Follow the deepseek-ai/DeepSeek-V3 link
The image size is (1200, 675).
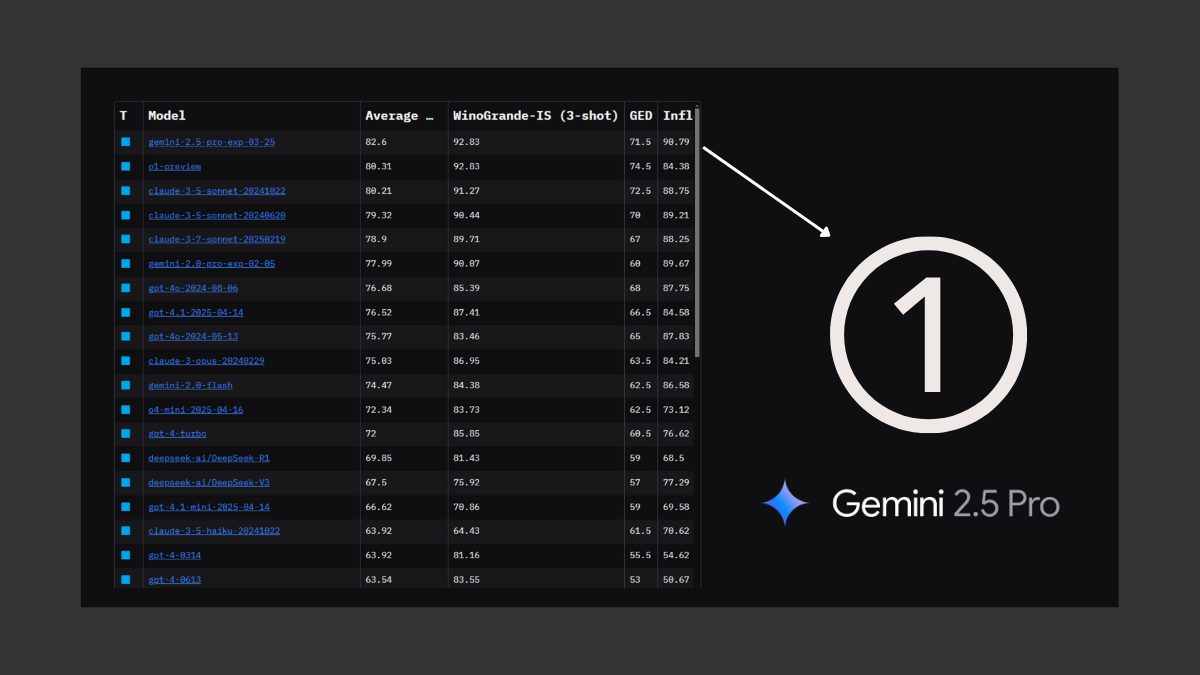[209, 482]
